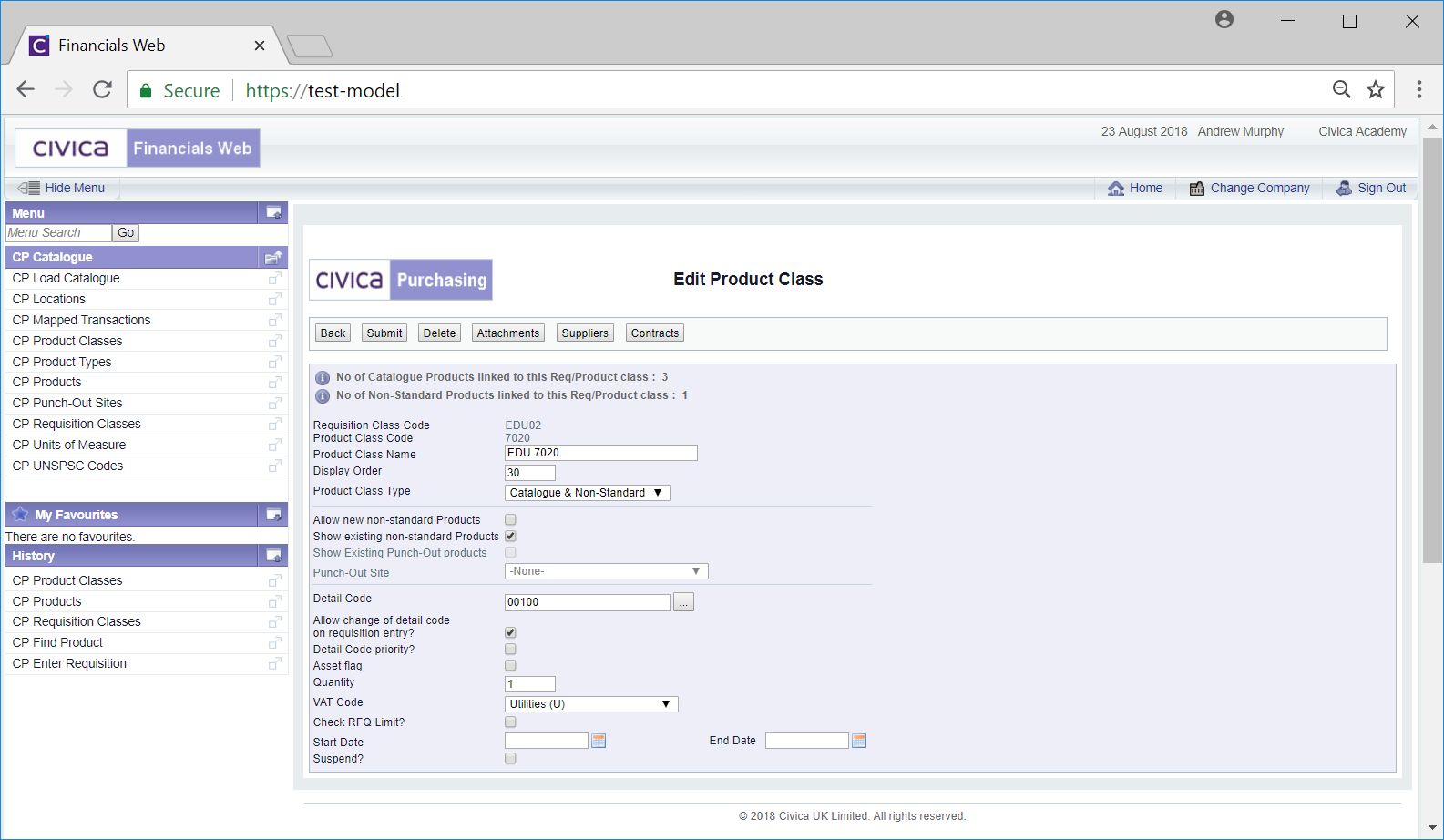Reload the page
Image resolution: width=1444 pixels, height=840 pixels.
102,89
